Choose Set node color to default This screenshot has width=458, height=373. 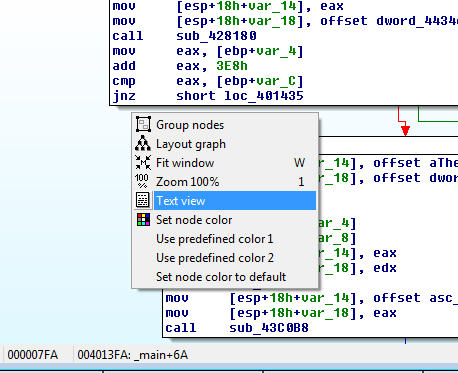[225, 277]
